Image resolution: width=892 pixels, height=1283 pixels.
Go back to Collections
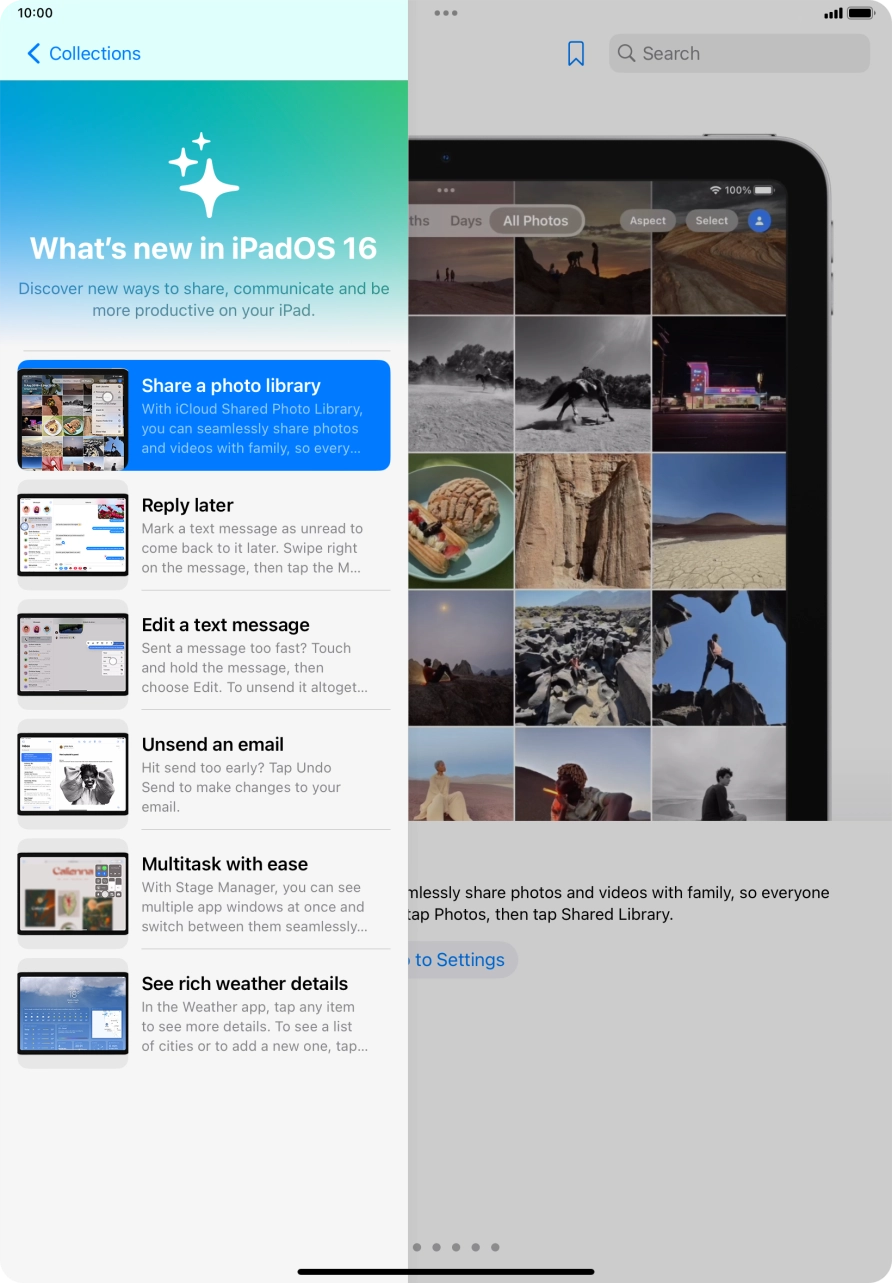[x=94, y=54]
